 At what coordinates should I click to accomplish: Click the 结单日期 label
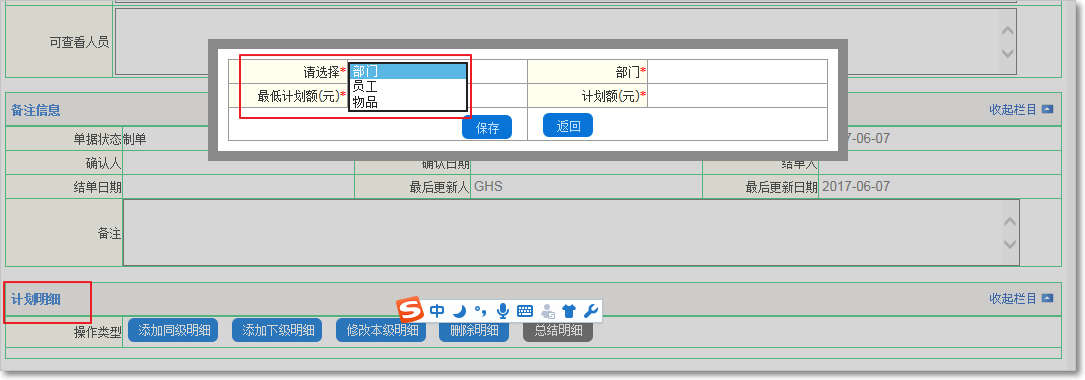coord(98,187)
